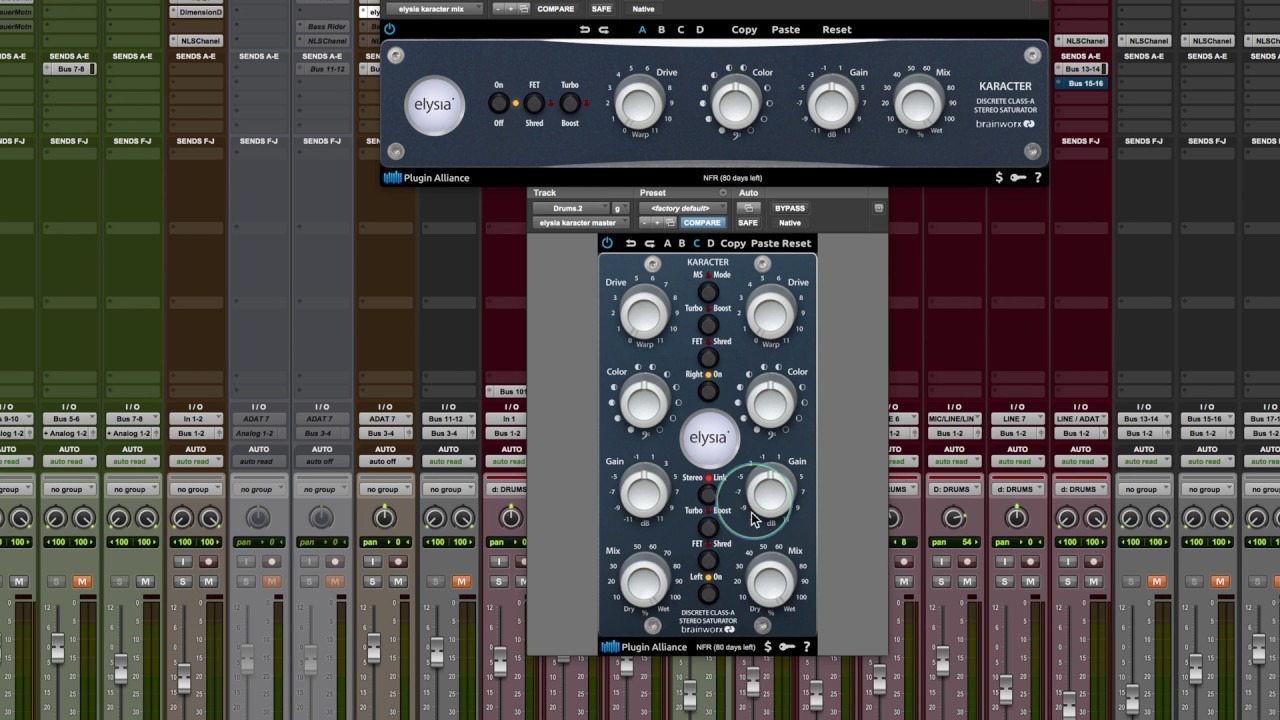Click plus preset button in mix plugin header
Image resolution: width=1280 pixels, height=720 pixels.
(511, 9)
